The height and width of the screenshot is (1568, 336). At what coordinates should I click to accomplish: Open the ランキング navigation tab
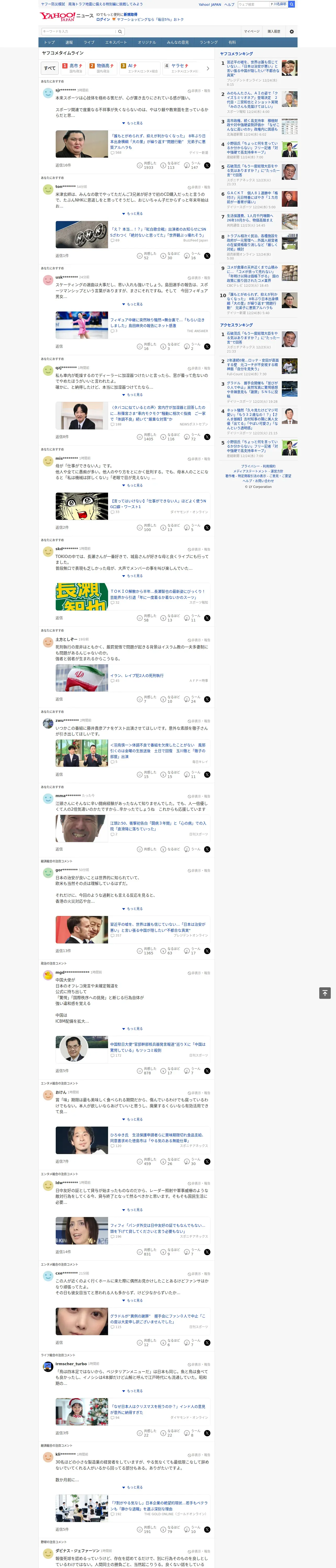tap(209, 43)
